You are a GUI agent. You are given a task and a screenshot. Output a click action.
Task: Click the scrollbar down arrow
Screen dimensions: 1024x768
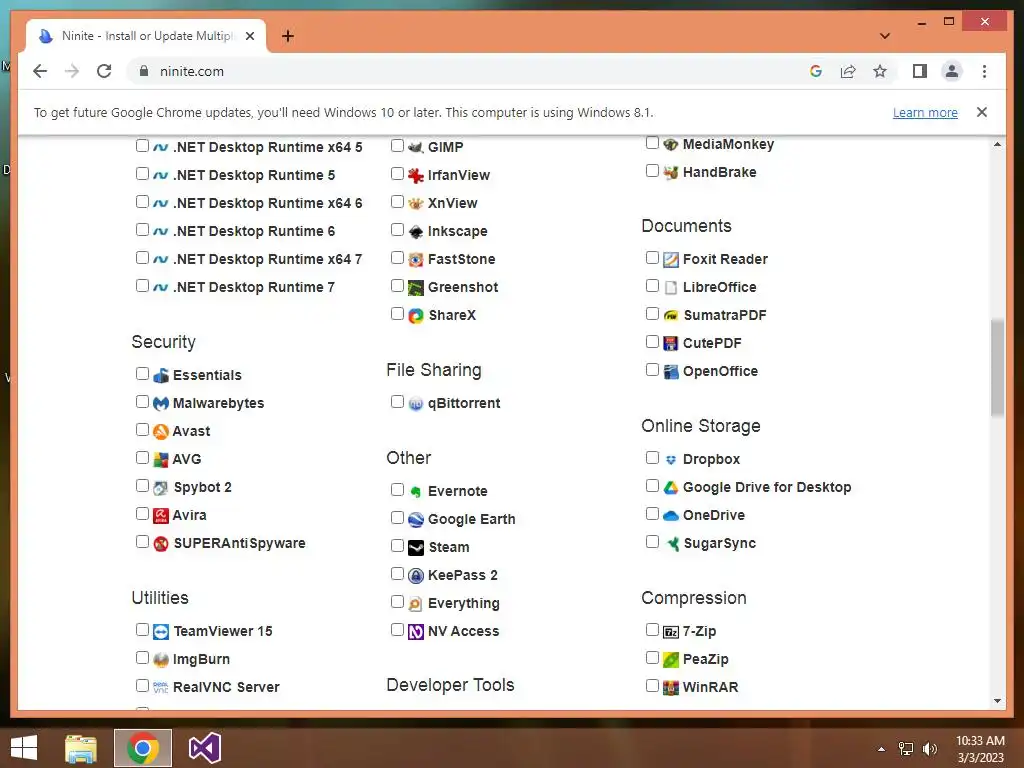(x=997, y=701)
